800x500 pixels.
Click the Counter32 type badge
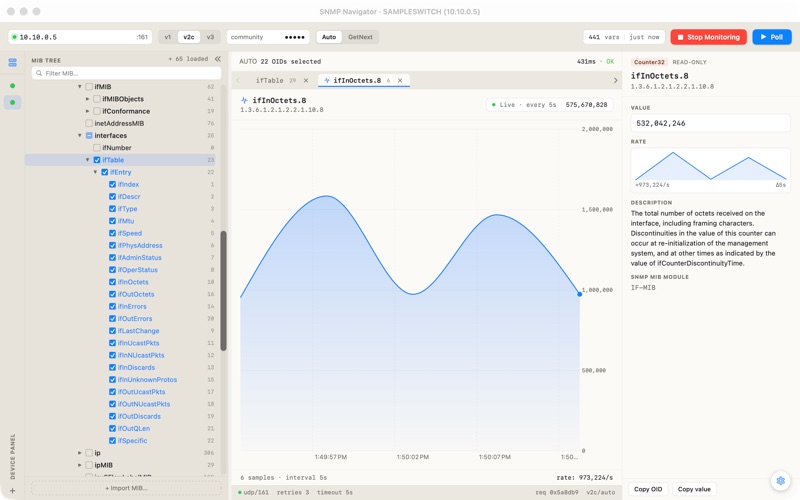point(649,62)
